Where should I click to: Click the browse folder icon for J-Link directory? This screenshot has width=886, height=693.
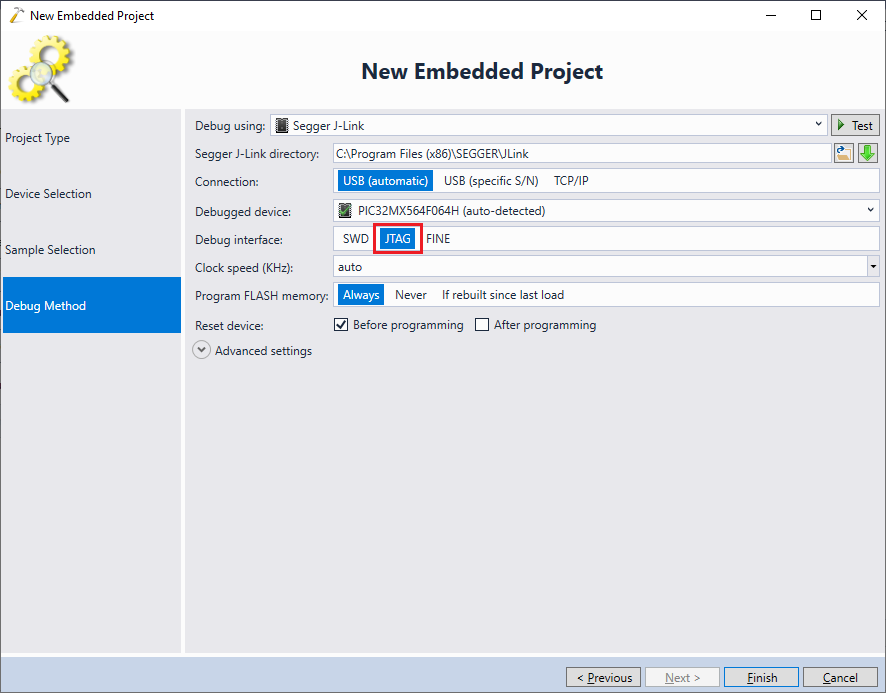pyautogui.click(x=844, y=153)
